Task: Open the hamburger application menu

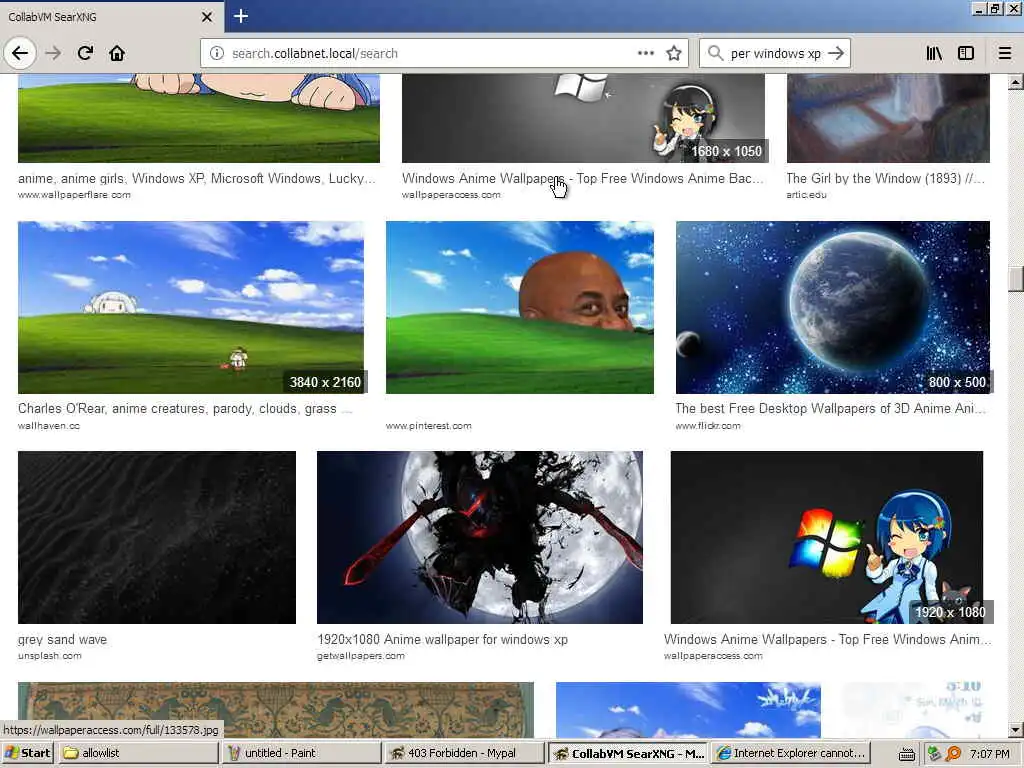Action: (1005, 53)
